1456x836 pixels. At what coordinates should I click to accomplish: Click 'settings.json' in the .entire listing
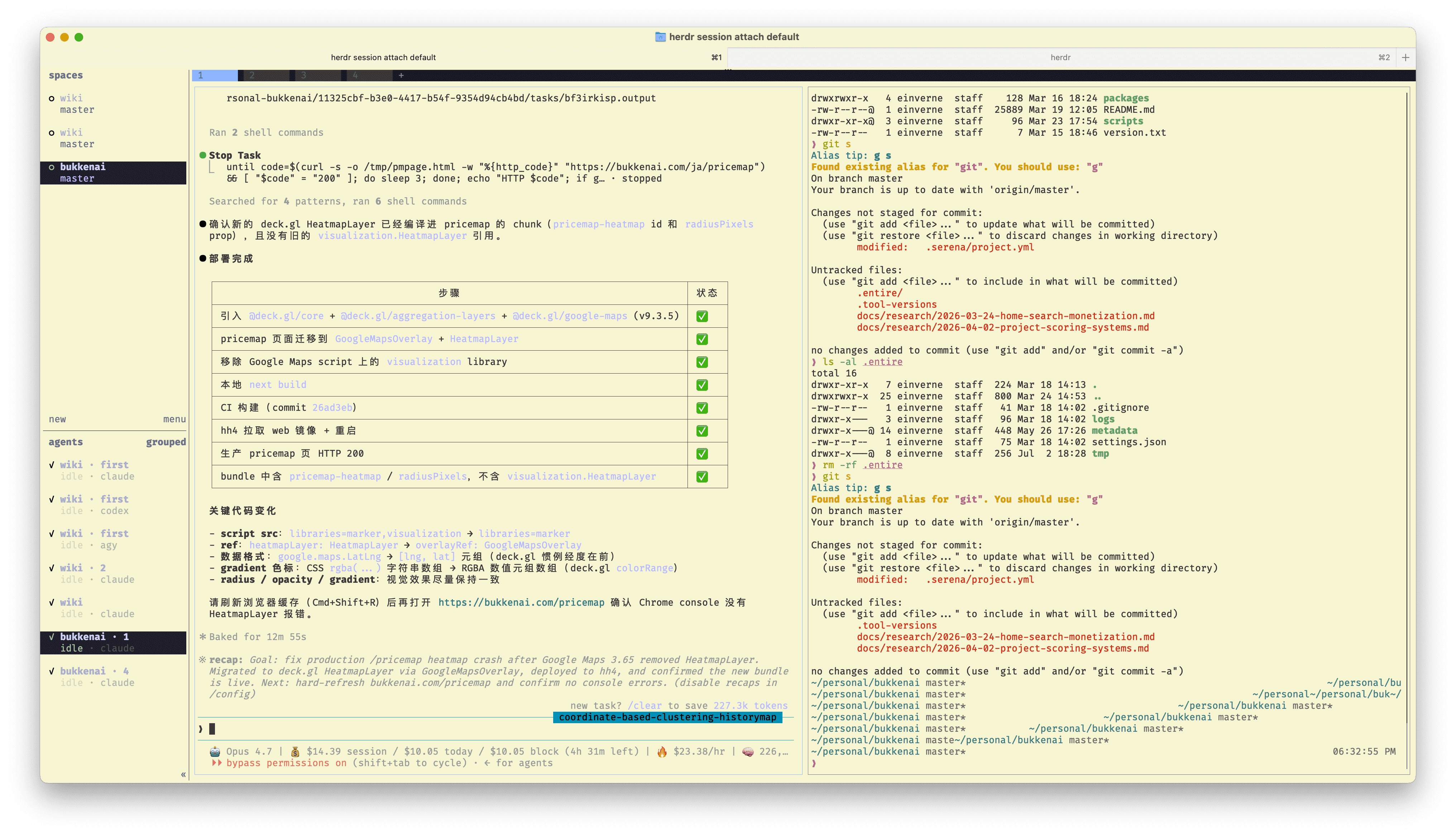point(1129,442)
